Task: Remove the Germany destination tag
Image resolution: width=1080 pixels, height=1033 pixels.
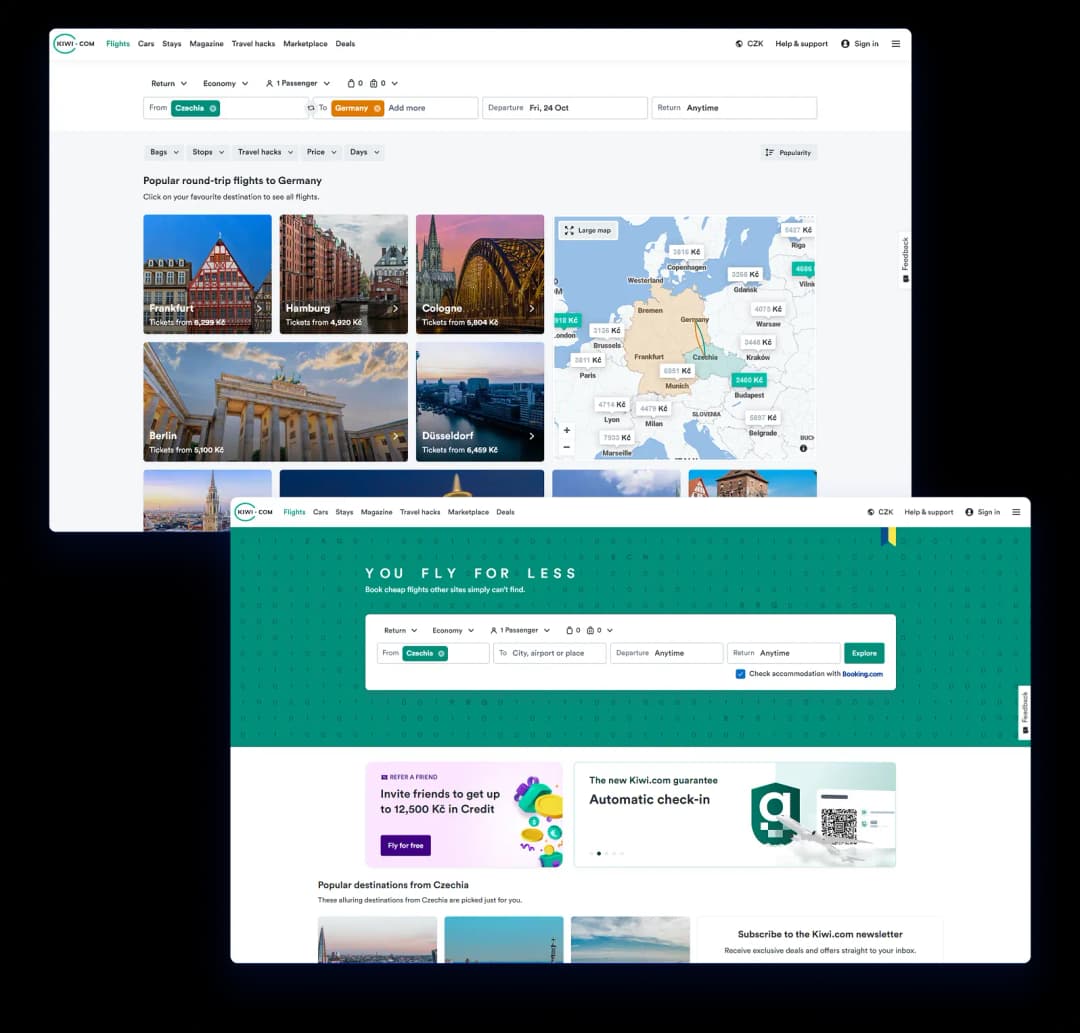Action: pos(377,108)
